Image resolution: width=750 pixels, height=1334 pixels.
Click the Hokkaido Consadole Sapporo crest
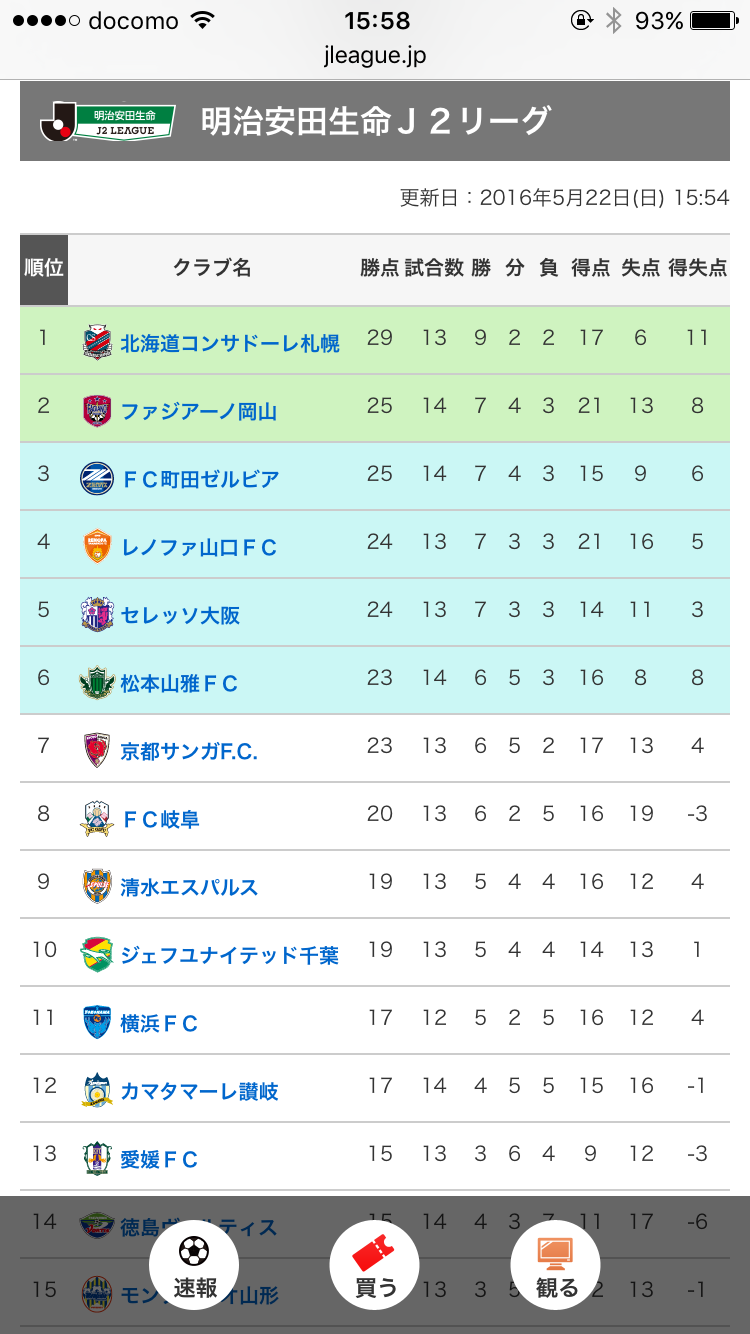pyautogui.click(x=97, y=343)
